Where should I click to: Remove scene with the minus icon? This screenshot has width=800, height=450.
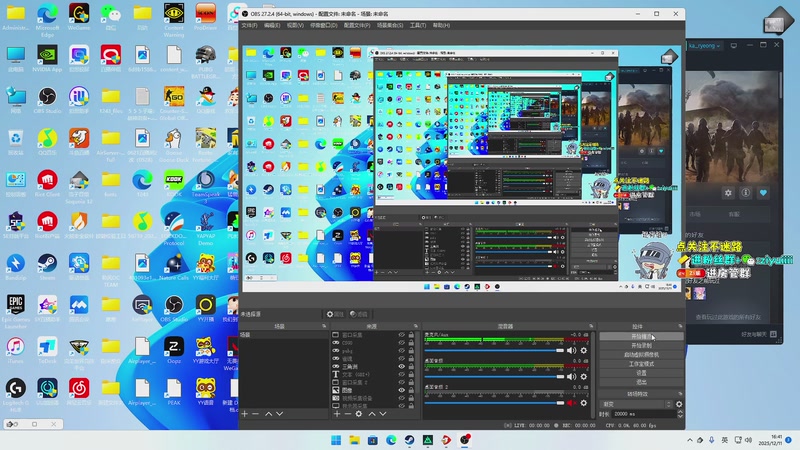[x=256, y=414]
